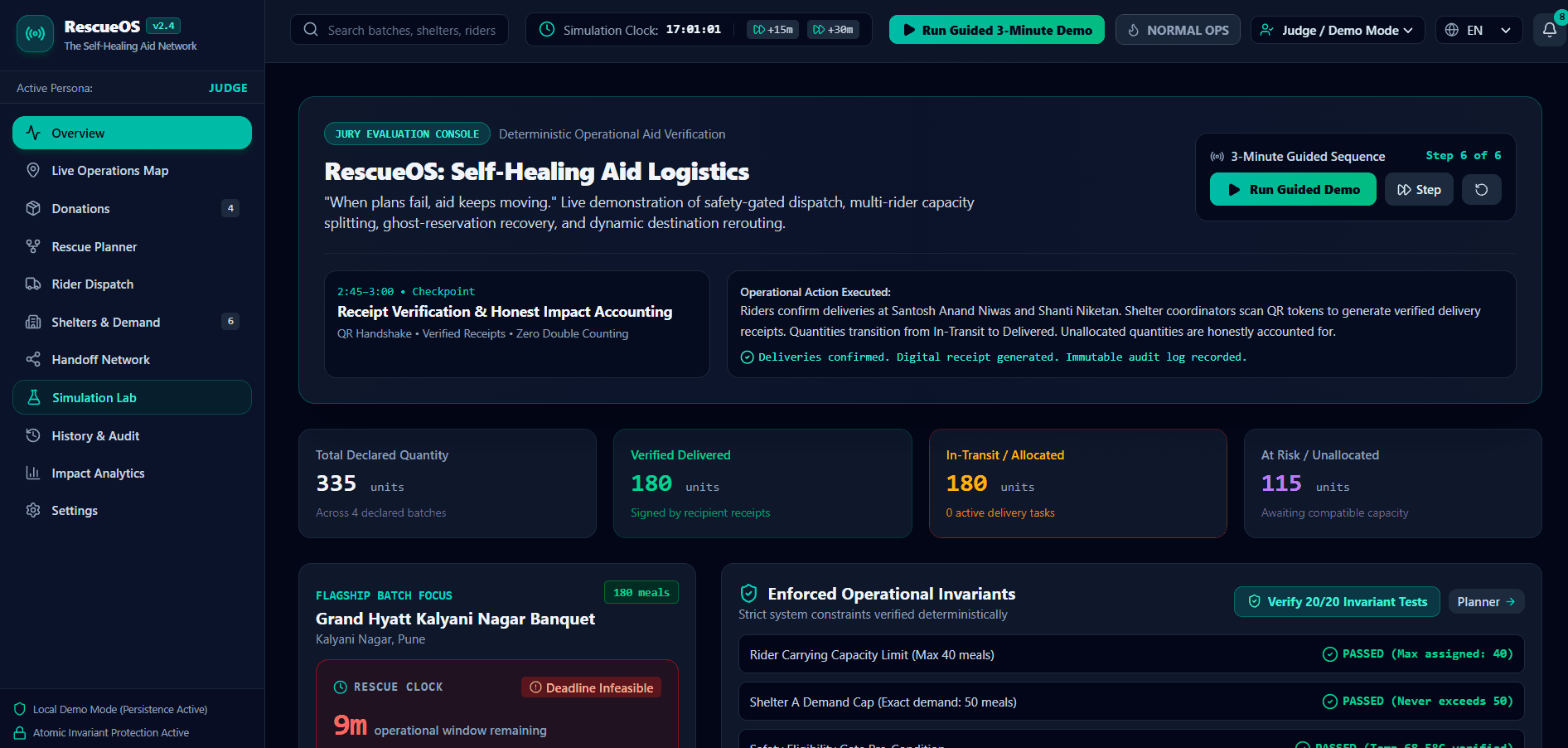Select Overview in the sidebar
This screenshot has height=748, width=1568.
[x=132, y=133]
